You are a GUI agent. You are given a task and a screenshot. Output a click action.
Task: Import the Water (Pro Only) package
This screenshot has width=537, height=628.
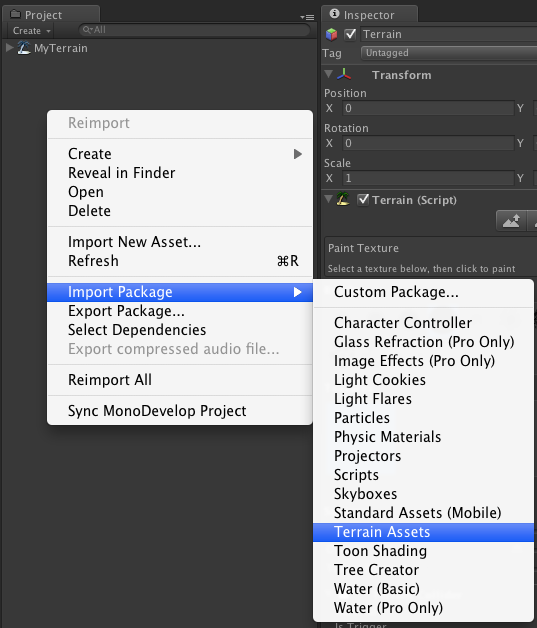point(423,608)
